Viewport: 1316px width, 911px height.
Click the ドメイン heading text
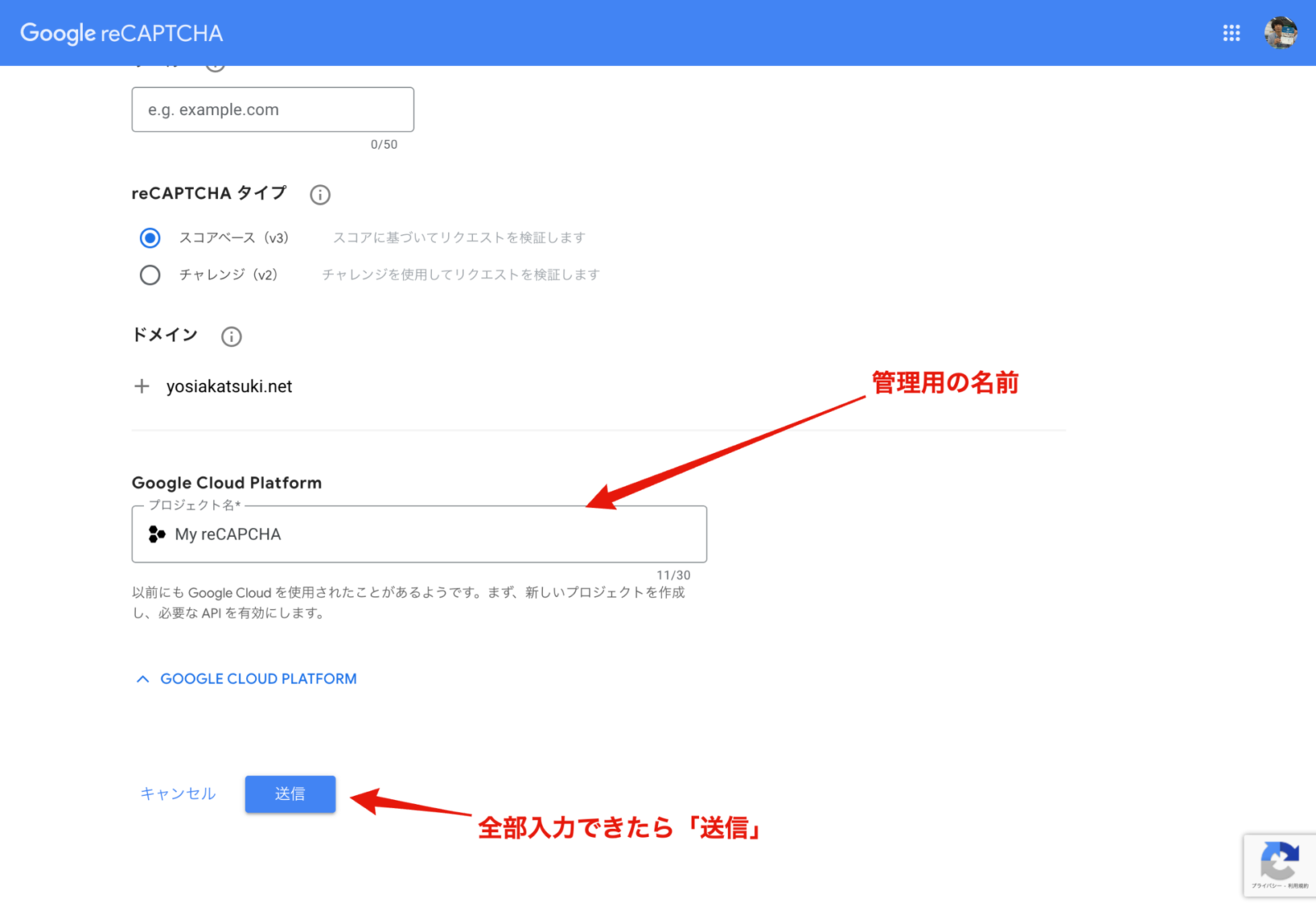click(164, 335)
